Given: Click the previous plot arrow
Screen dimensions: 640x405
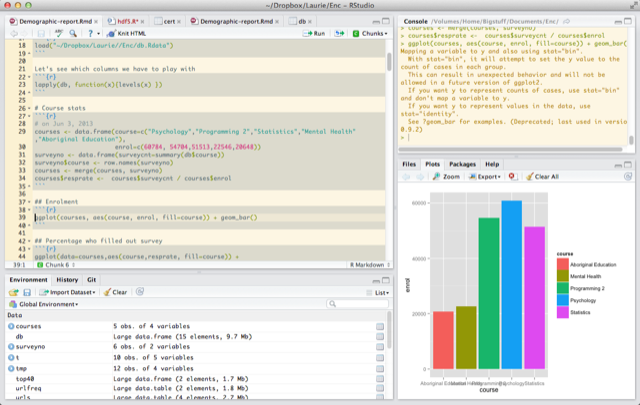Looking at the screenshot, I should click(406, 177).
